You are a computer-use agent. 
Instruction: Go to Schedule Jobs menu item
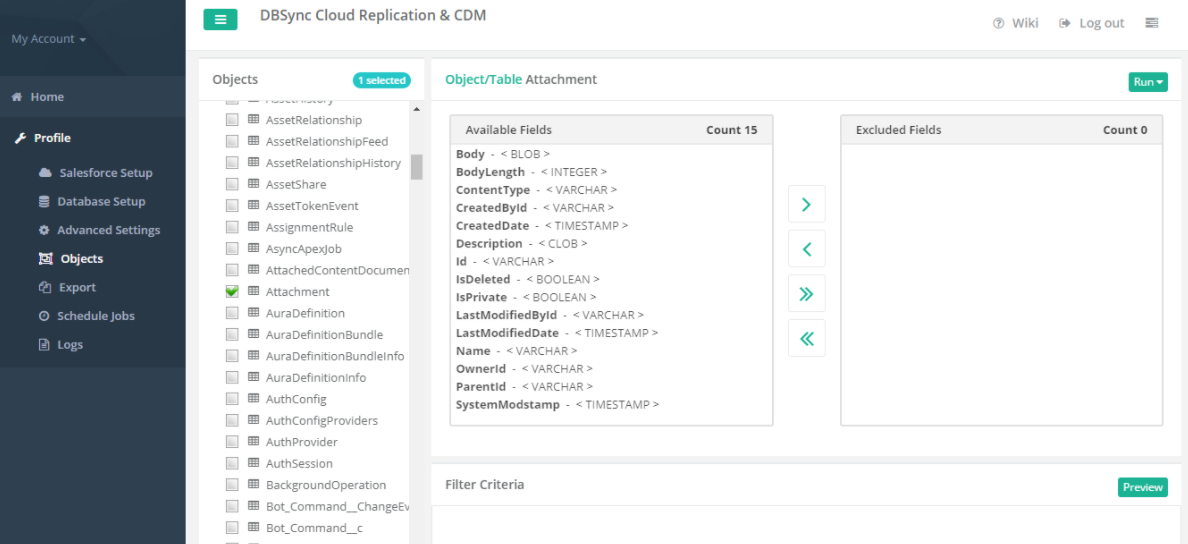(97, 316)
